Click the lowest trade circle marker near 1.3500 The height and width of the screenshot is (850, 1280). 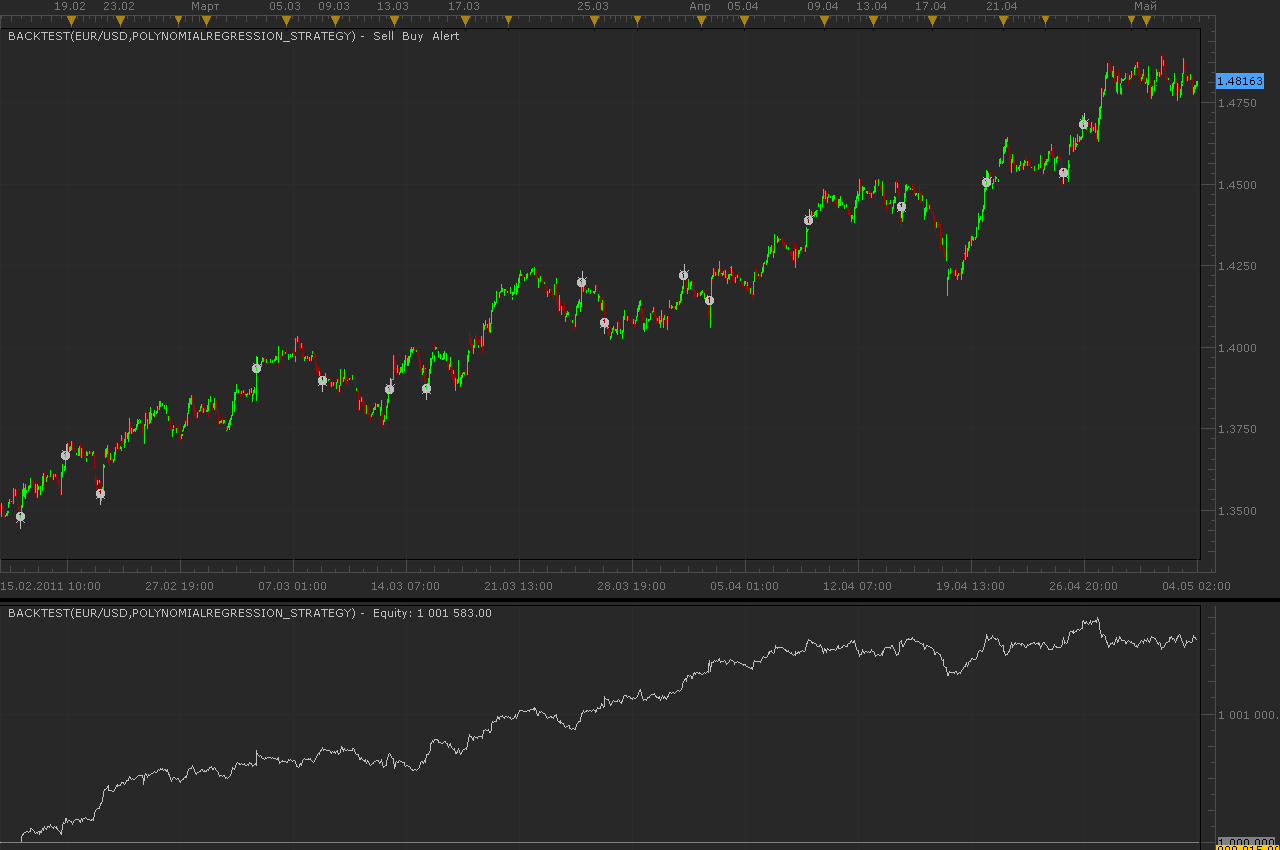20,517
